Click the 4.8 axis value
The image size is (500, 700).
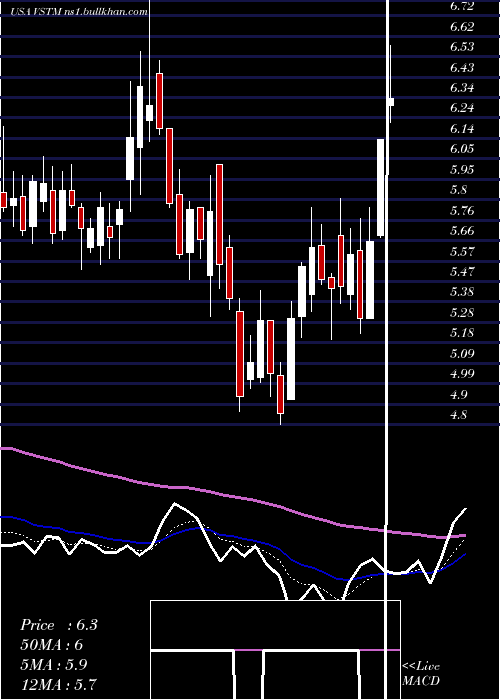click(x=459, y=415)
